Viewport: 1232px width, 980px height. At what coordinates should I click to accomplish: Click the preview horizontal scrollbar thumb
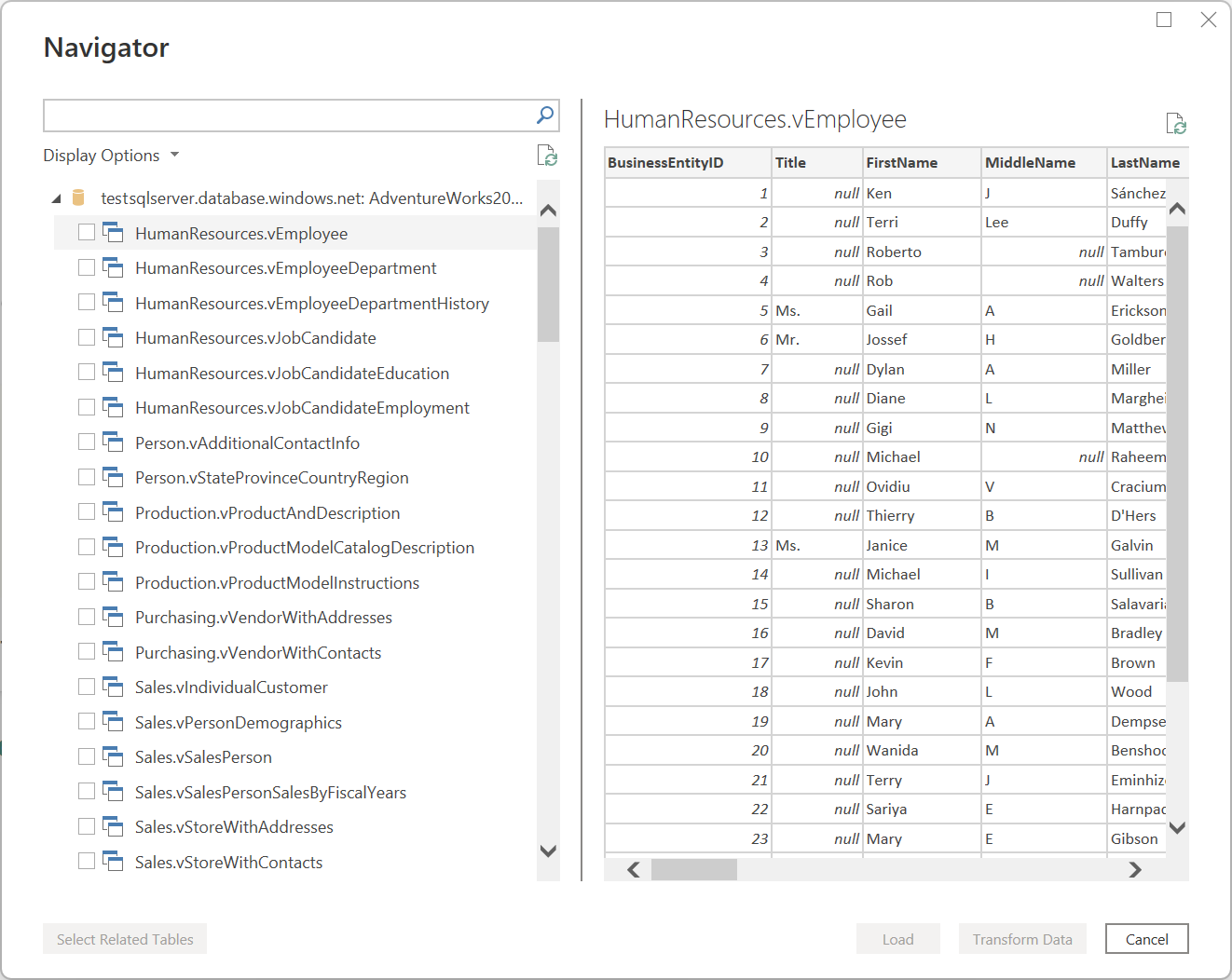point(694,869)
